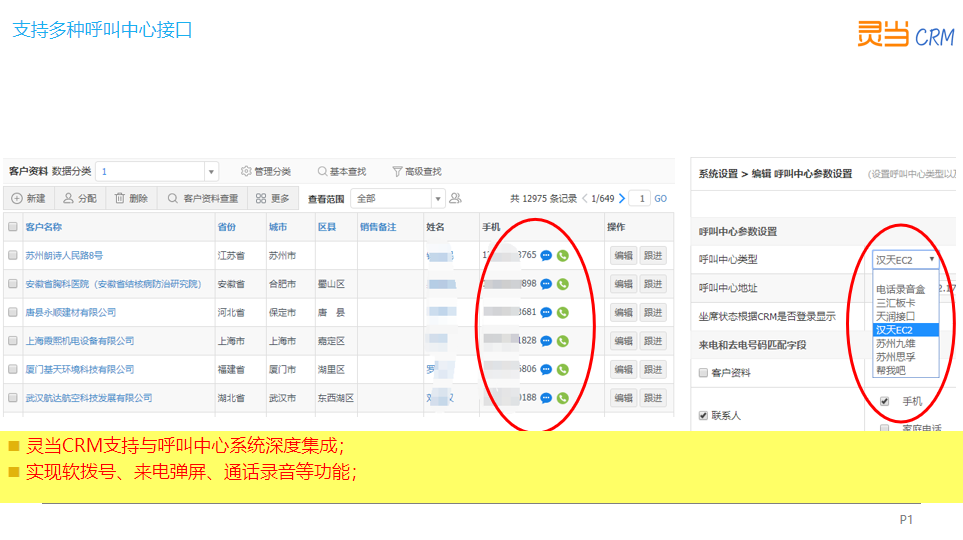Enable the 客户资料 matching checkbox
Image resolution: width=963 pixels, height=540 pixels.
point(704,372)
